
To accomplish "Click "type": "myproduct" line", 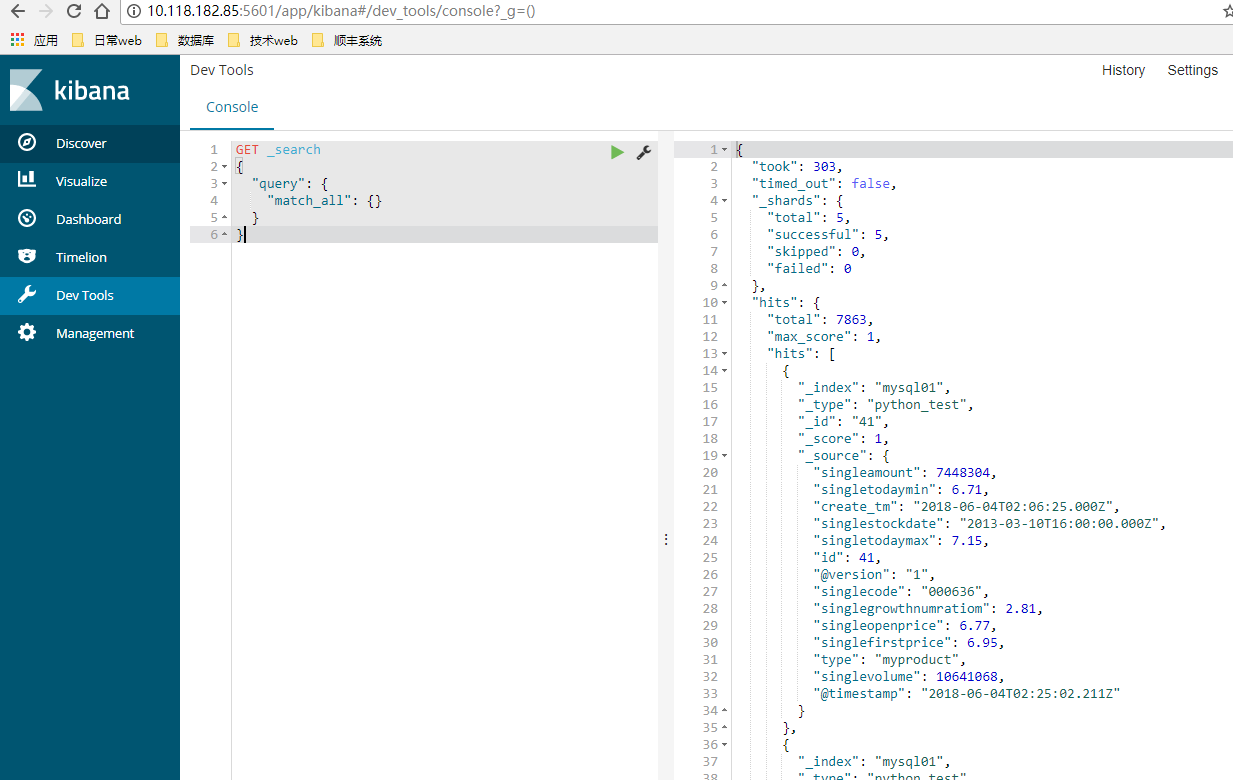I will (x=890, y=659).
